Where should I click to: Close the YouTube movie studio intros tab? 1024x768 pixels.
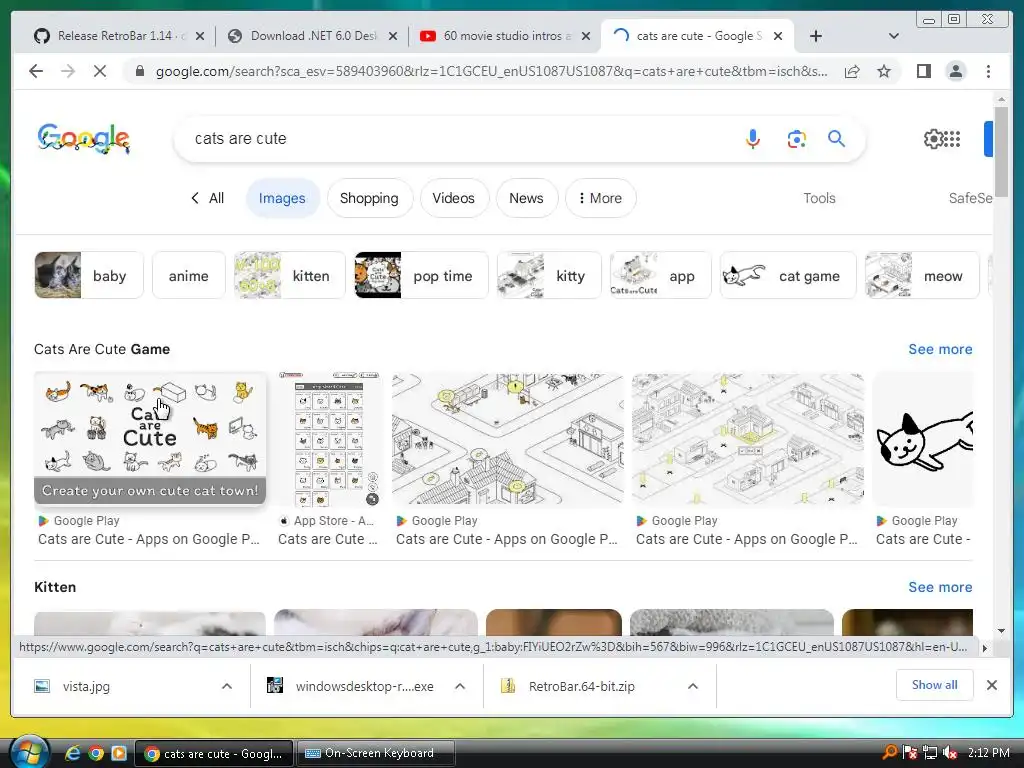[586, 37]
